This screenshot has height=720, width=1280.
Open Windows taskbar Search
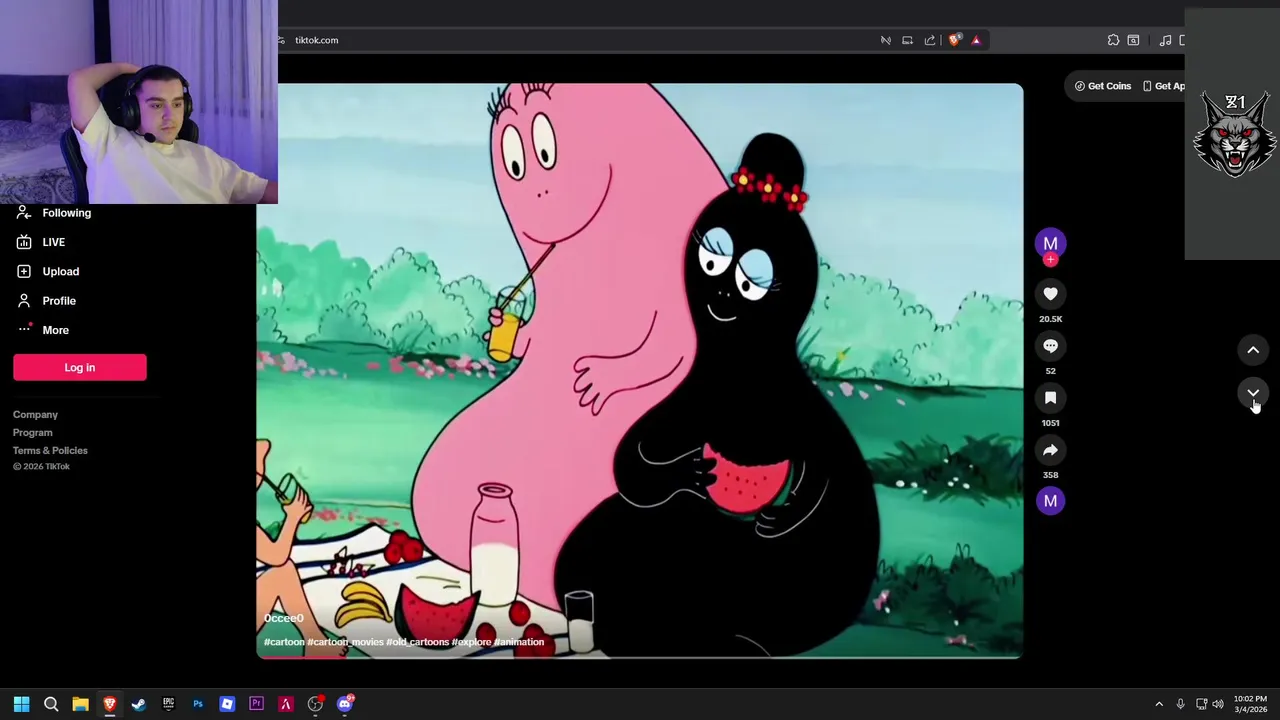[x=51, y=704]
